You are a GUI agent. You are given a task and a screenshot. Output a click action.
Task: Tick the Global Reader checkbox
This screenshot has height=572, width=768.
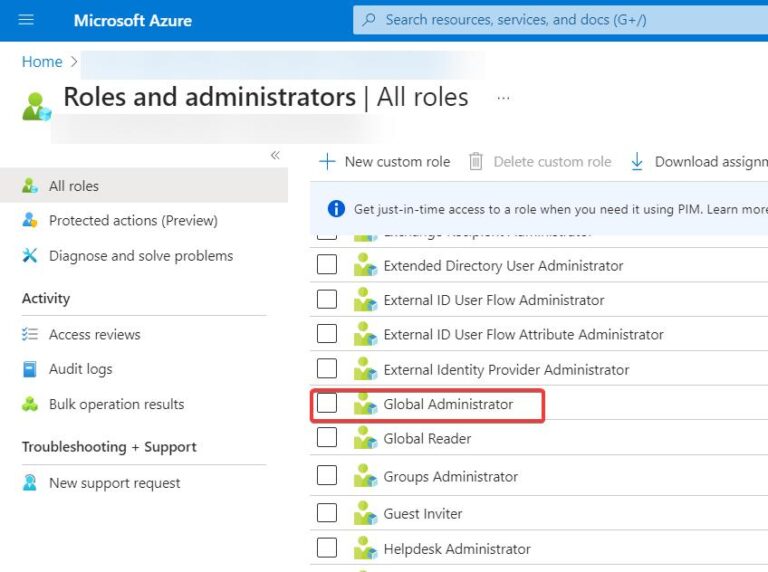pos(327,438)
